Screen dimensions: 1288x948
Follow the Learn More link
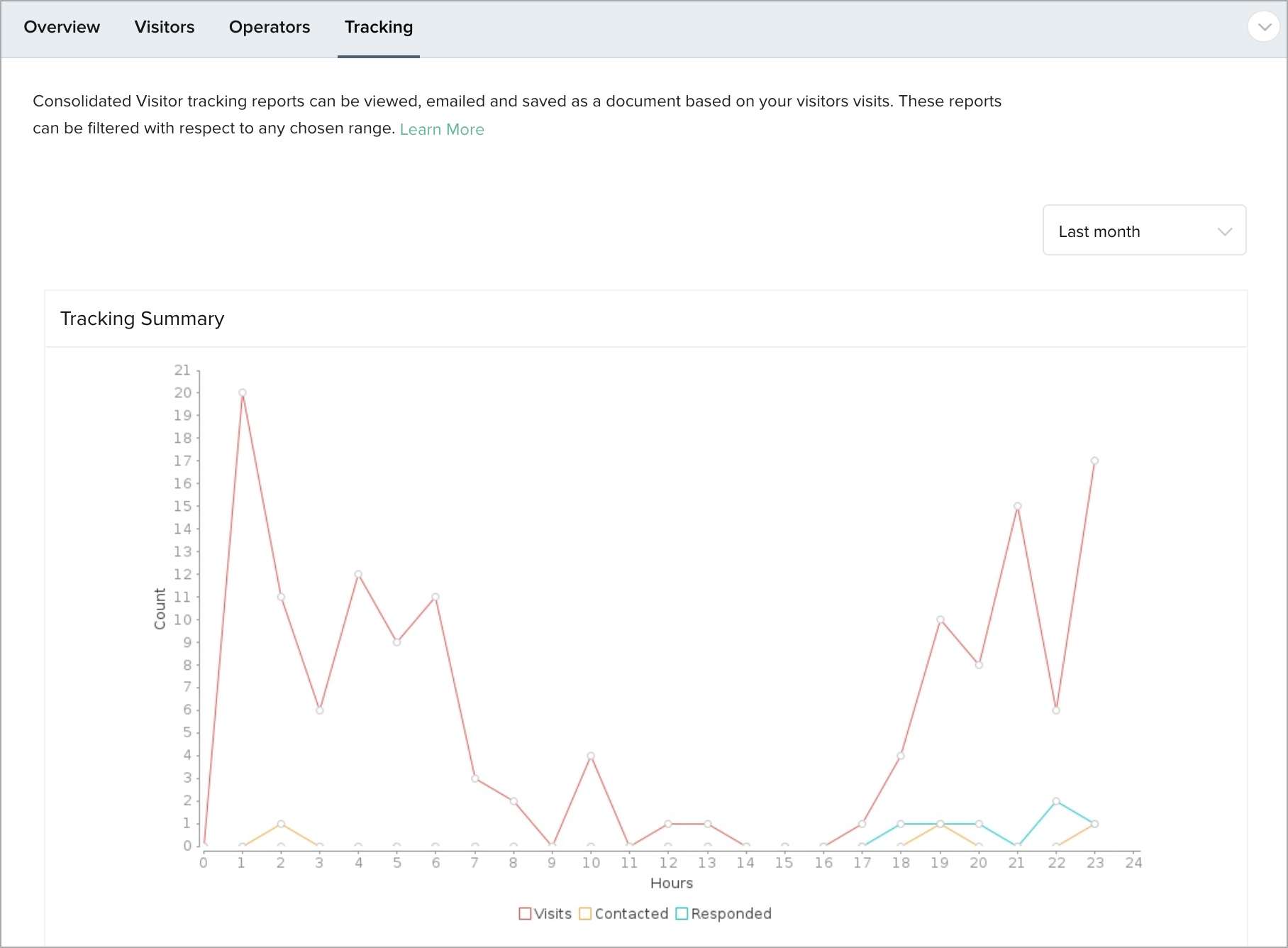[441, 129]
